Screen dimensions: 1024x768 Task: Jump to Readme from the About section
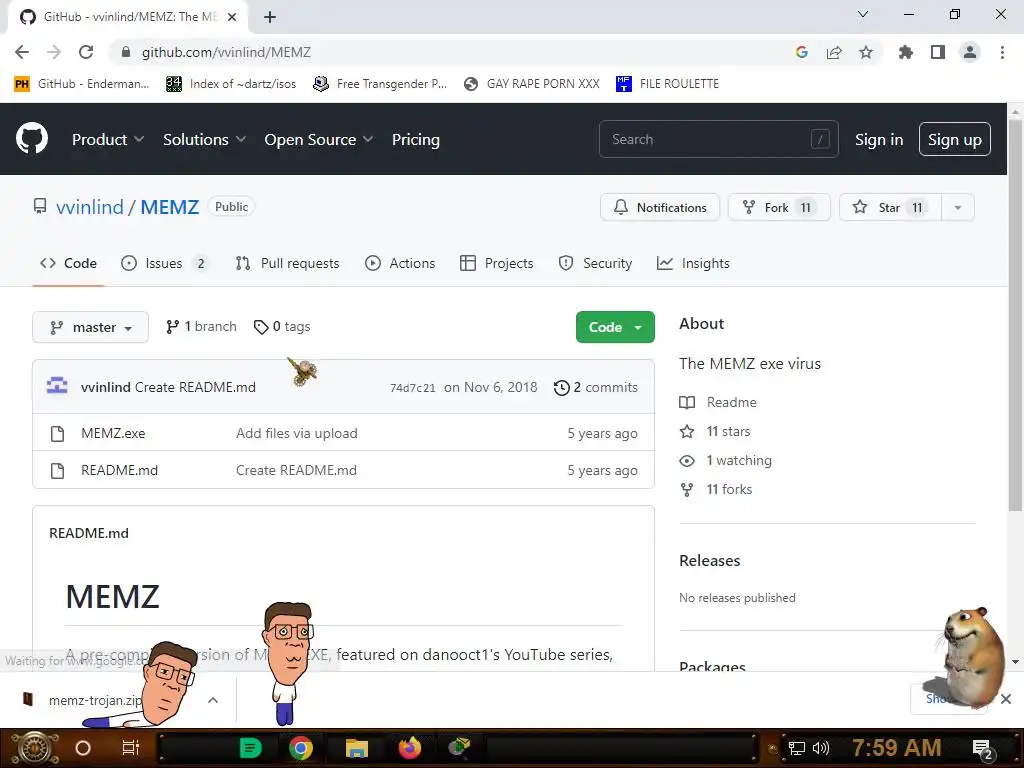pos(718,402)
